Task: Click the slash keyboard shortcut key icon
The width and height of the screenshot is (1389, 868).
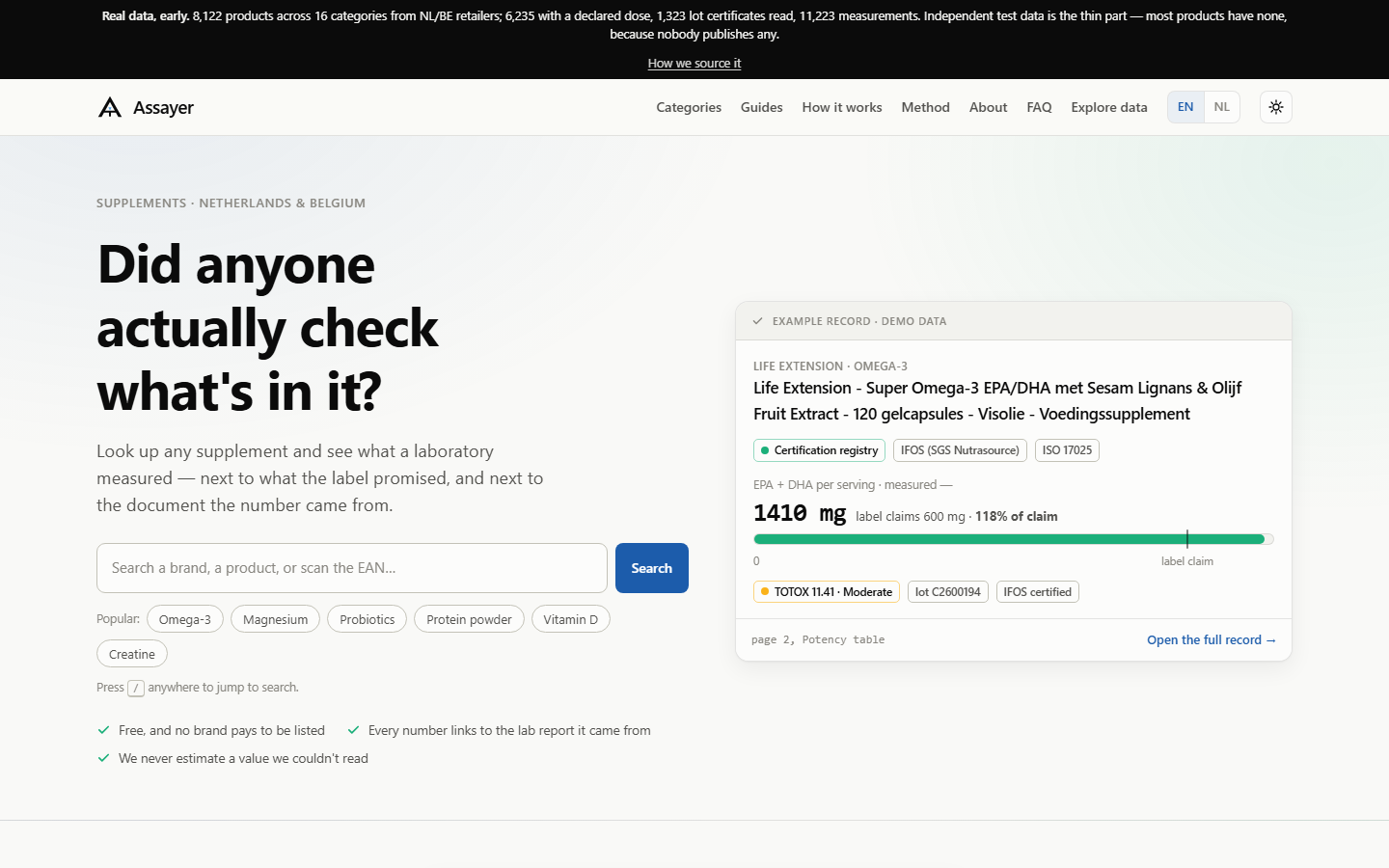Action: pyautogui.click(x=136, y=688)
